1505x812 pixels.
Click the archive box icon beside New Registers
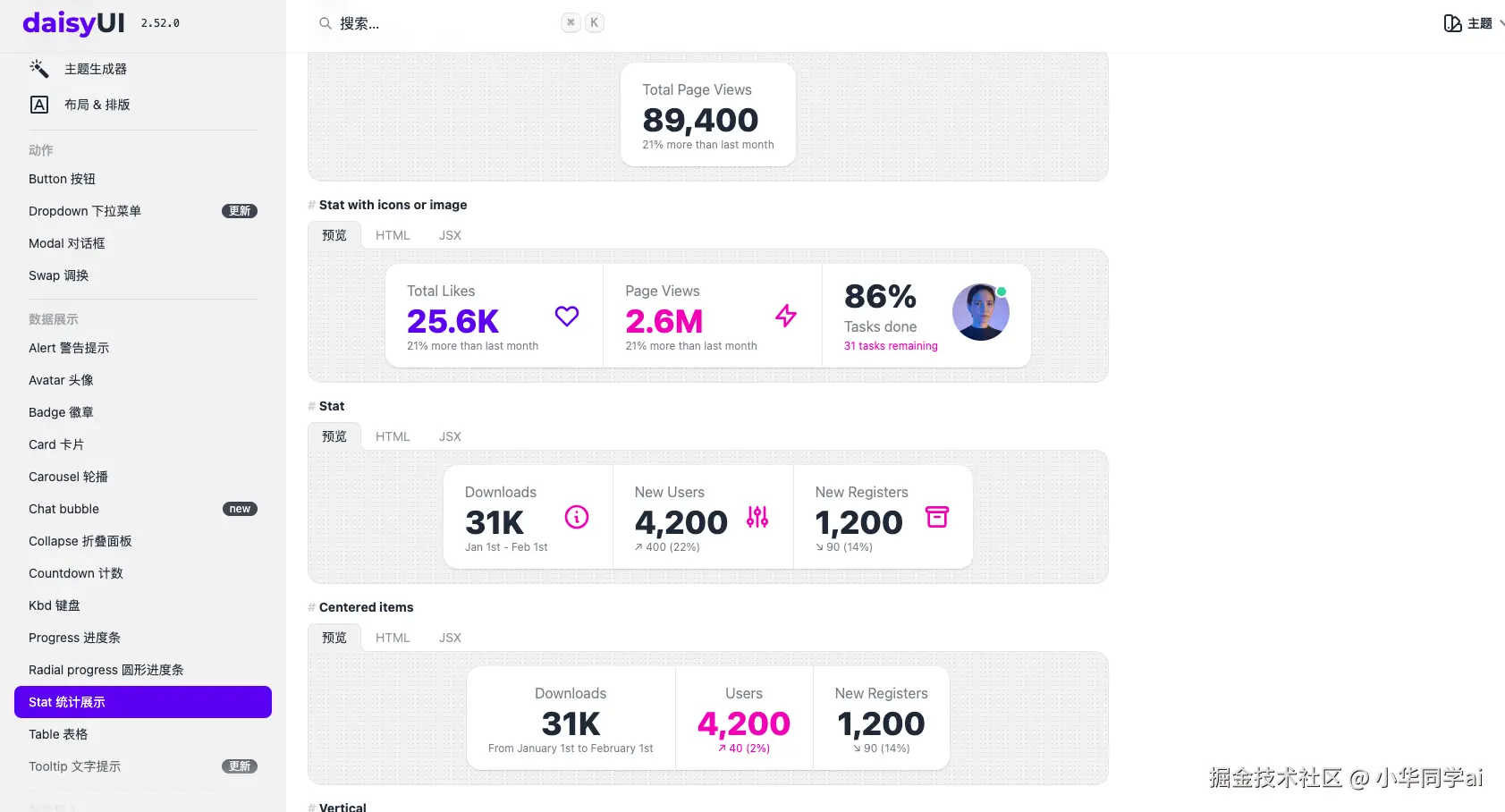[937, 517]
